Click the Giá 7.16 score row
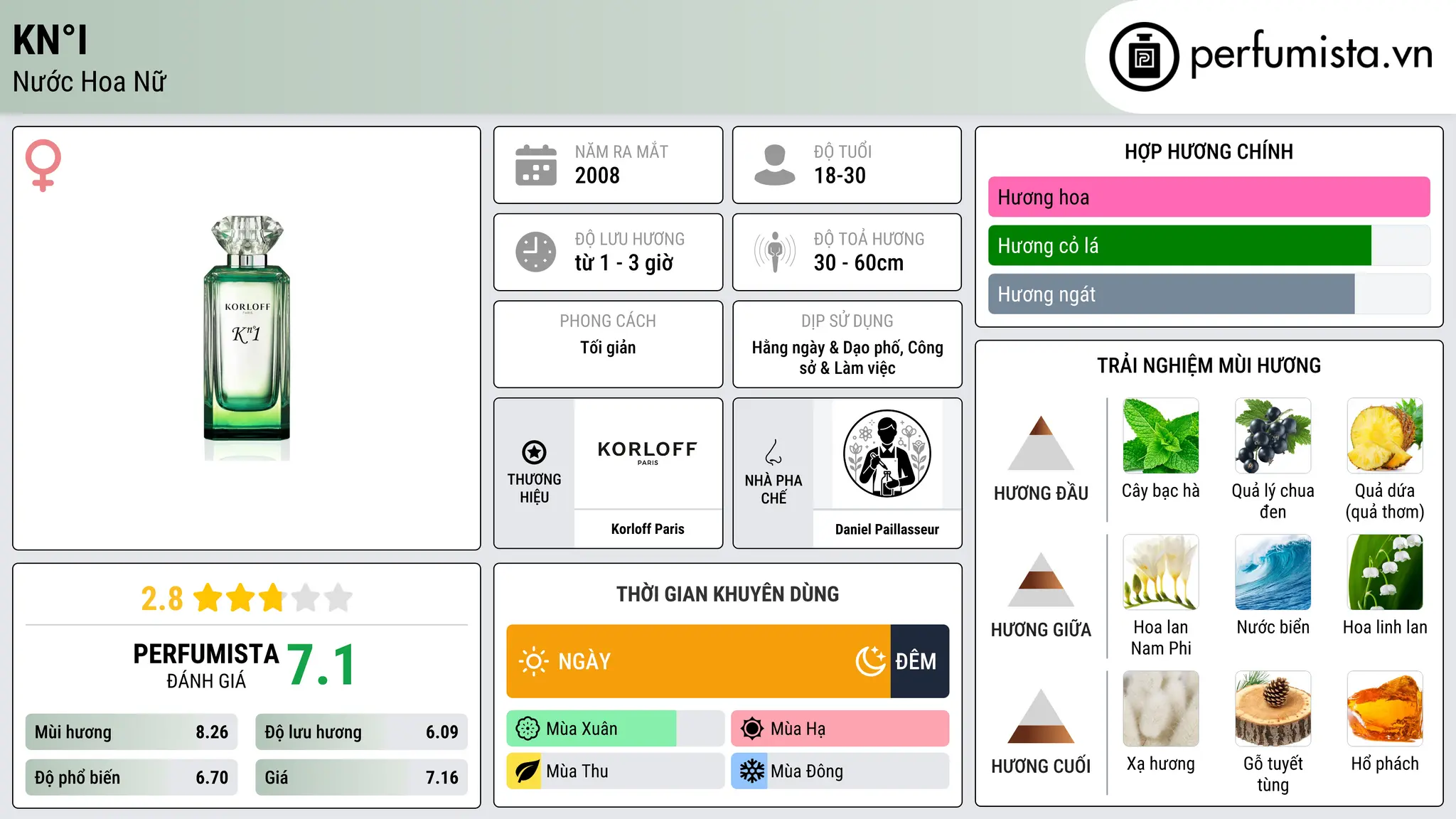 (361, 777)
